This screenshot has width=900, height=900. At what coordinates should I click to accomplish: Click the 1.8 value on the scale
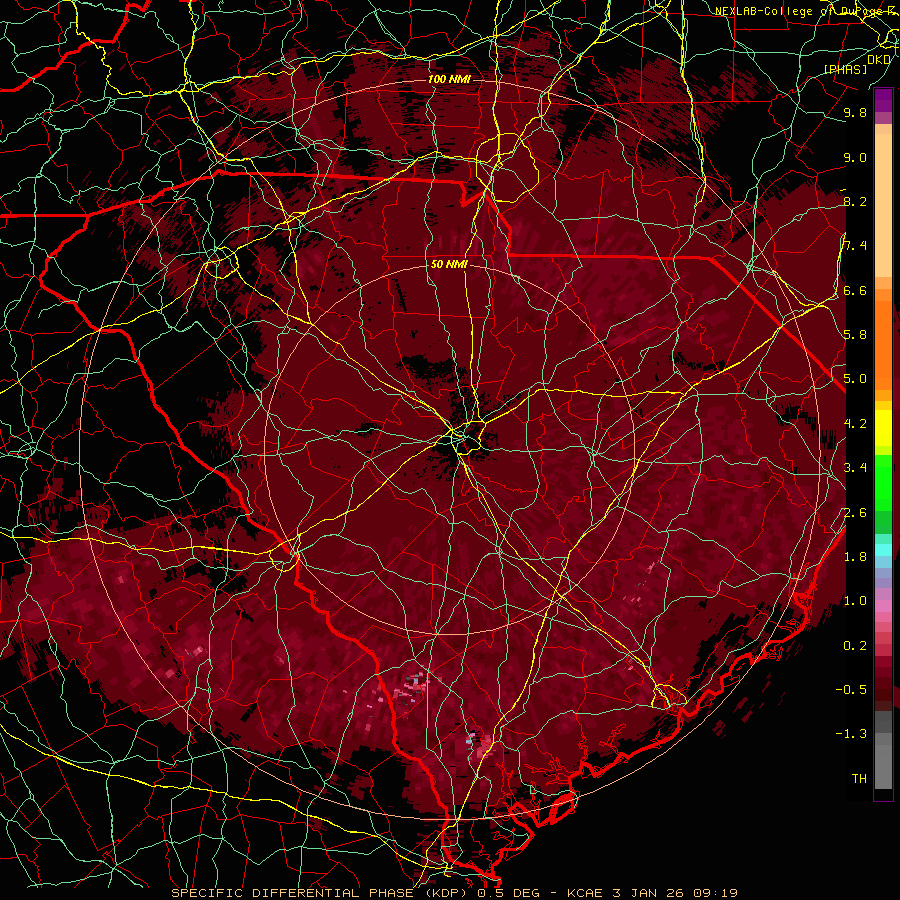tap(855, 557)
